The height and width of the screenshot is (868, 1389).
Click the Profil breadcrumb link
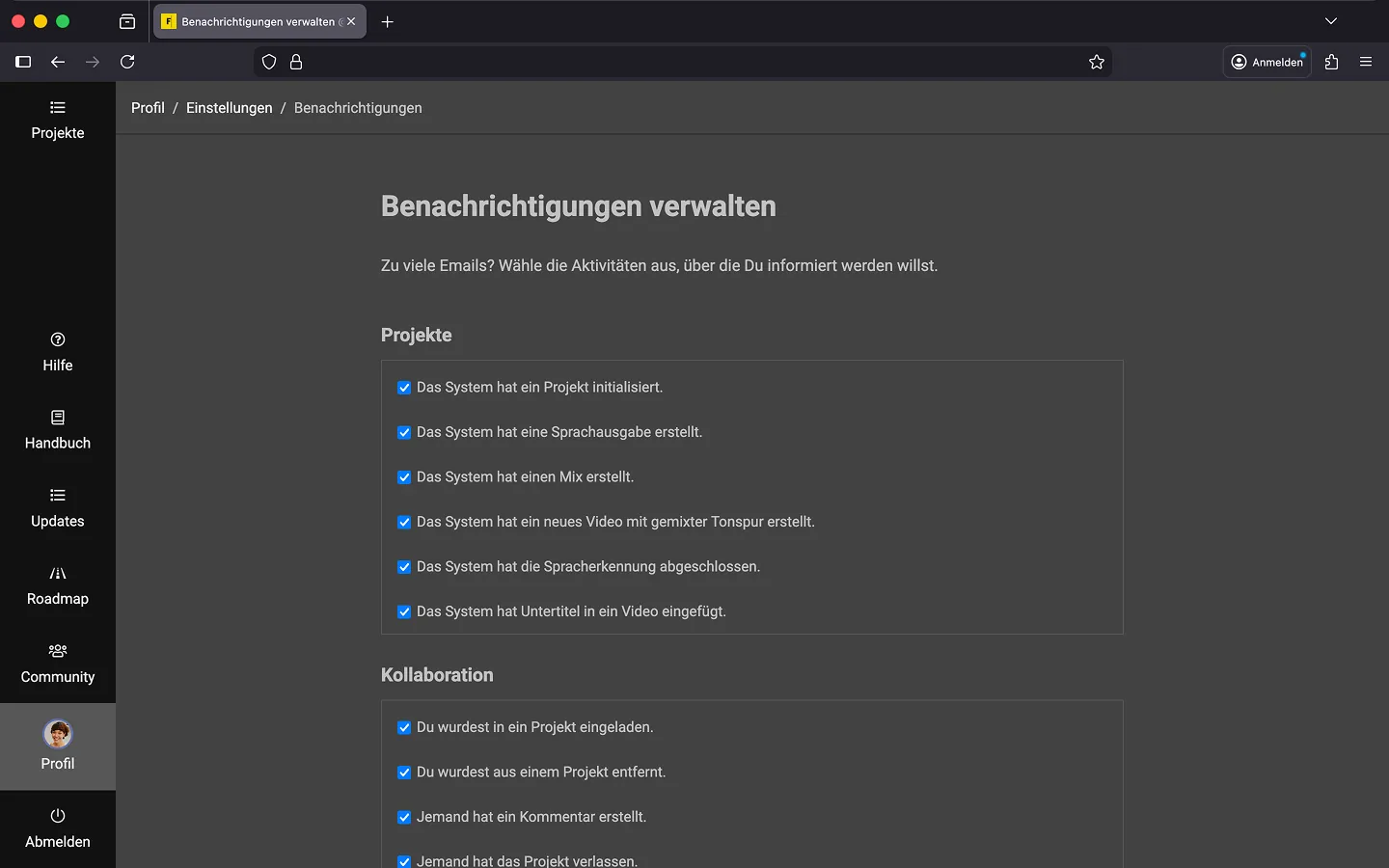tap(148, 108)
